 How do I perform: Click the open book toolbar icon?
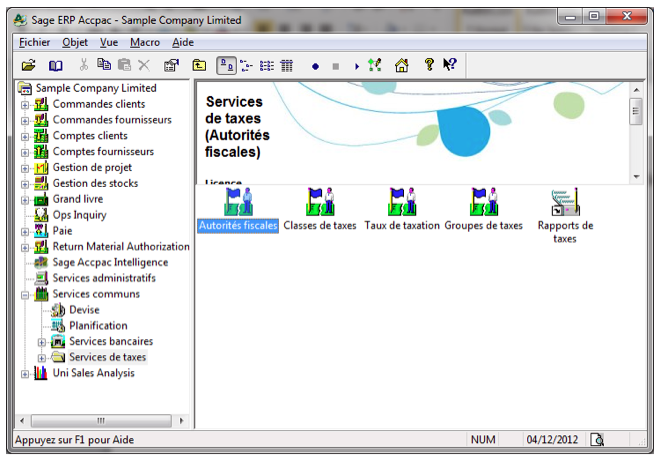pyautogui.click(x=56, y=65)
